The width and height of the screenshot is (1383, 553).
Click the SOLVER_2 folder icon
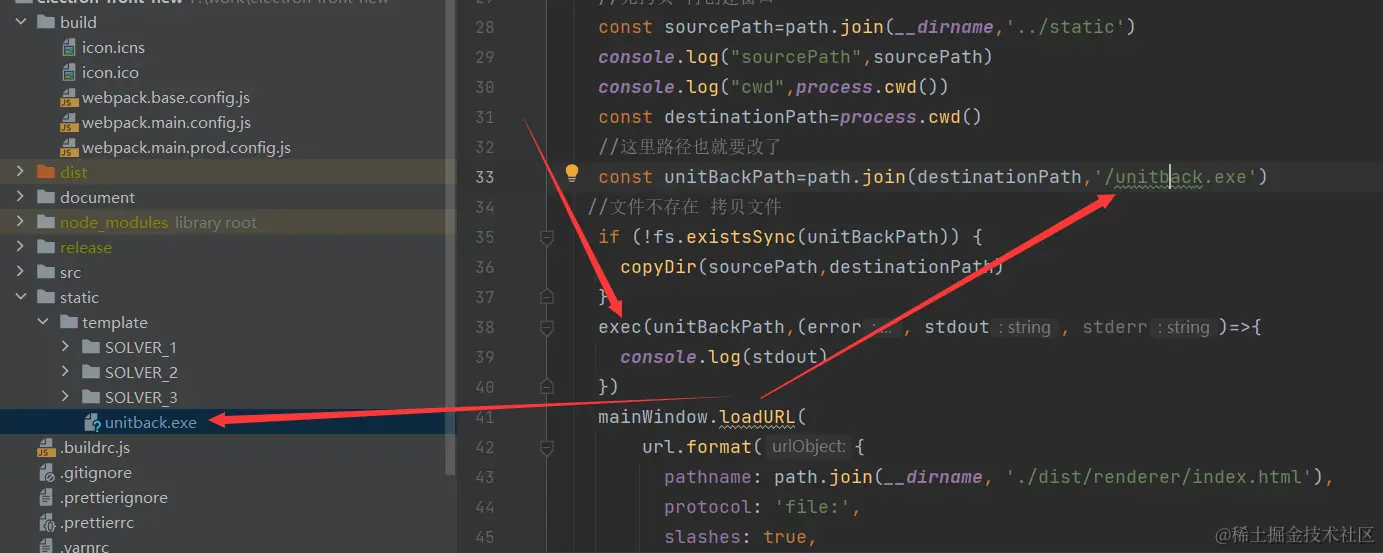click(x=90, y=372)
